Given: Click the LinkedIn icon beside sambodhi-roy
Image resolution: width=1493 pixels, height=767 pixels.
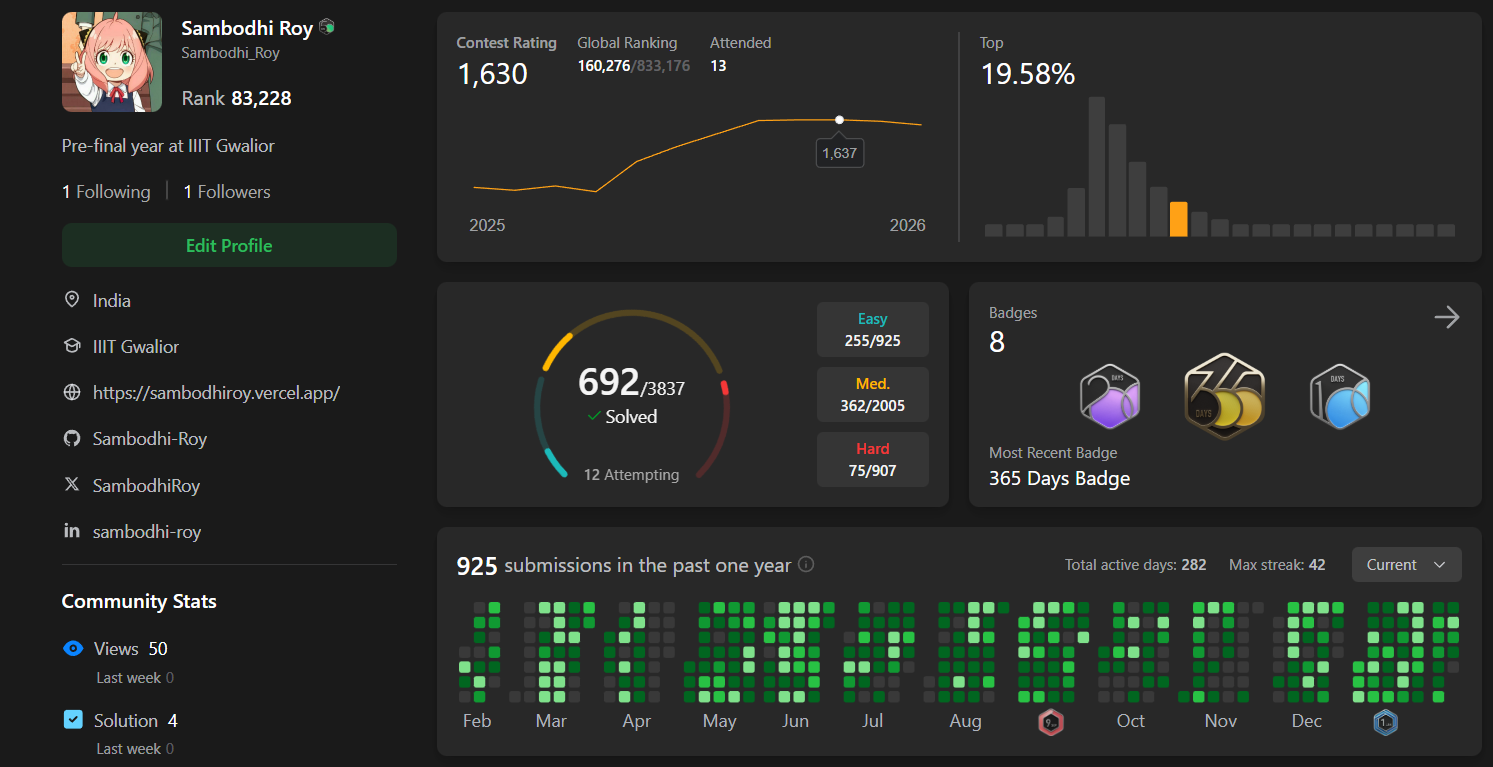Looking at the screenshot, I should (x=72, y=531).
